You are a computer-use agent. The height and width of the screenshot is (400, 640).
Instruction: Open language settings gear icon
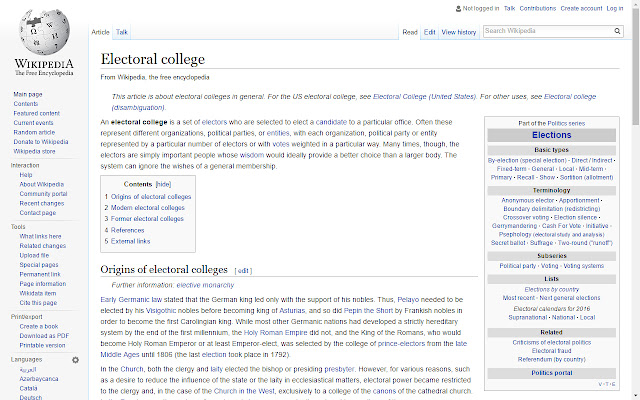[76, 358]
